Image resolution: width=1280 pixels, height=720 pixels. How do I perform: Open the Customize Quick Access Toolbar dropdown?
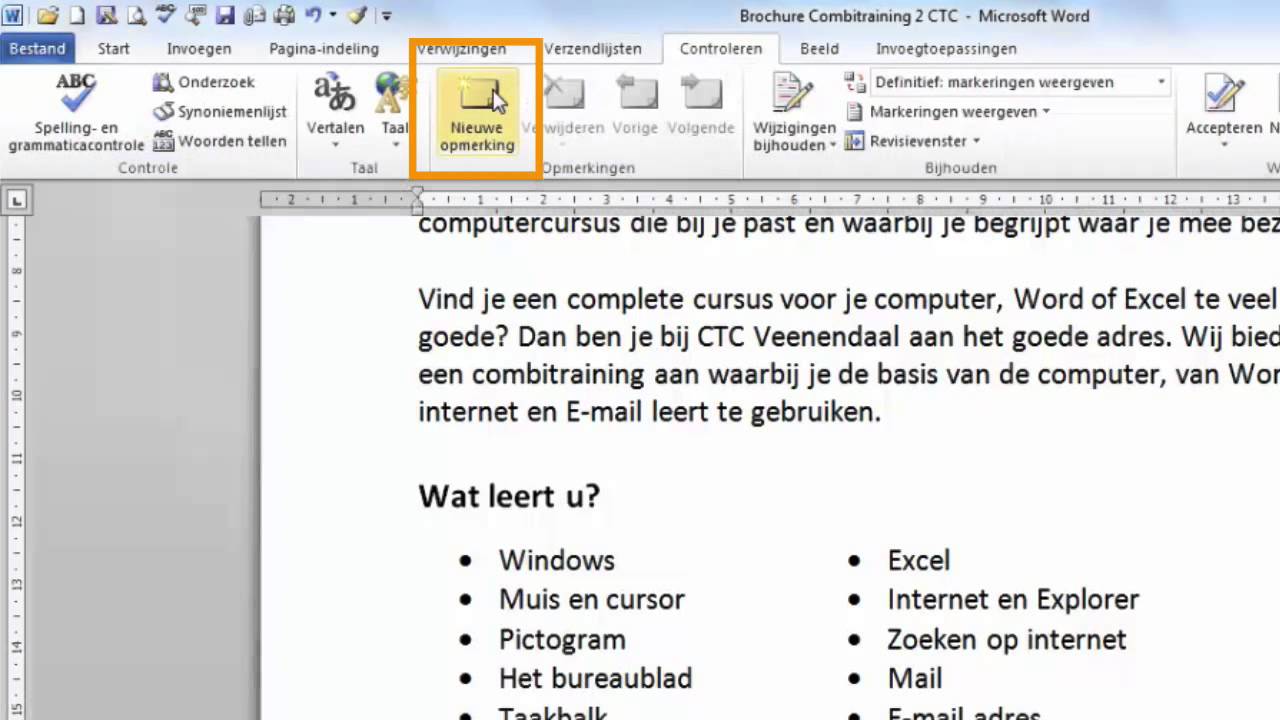386,15
